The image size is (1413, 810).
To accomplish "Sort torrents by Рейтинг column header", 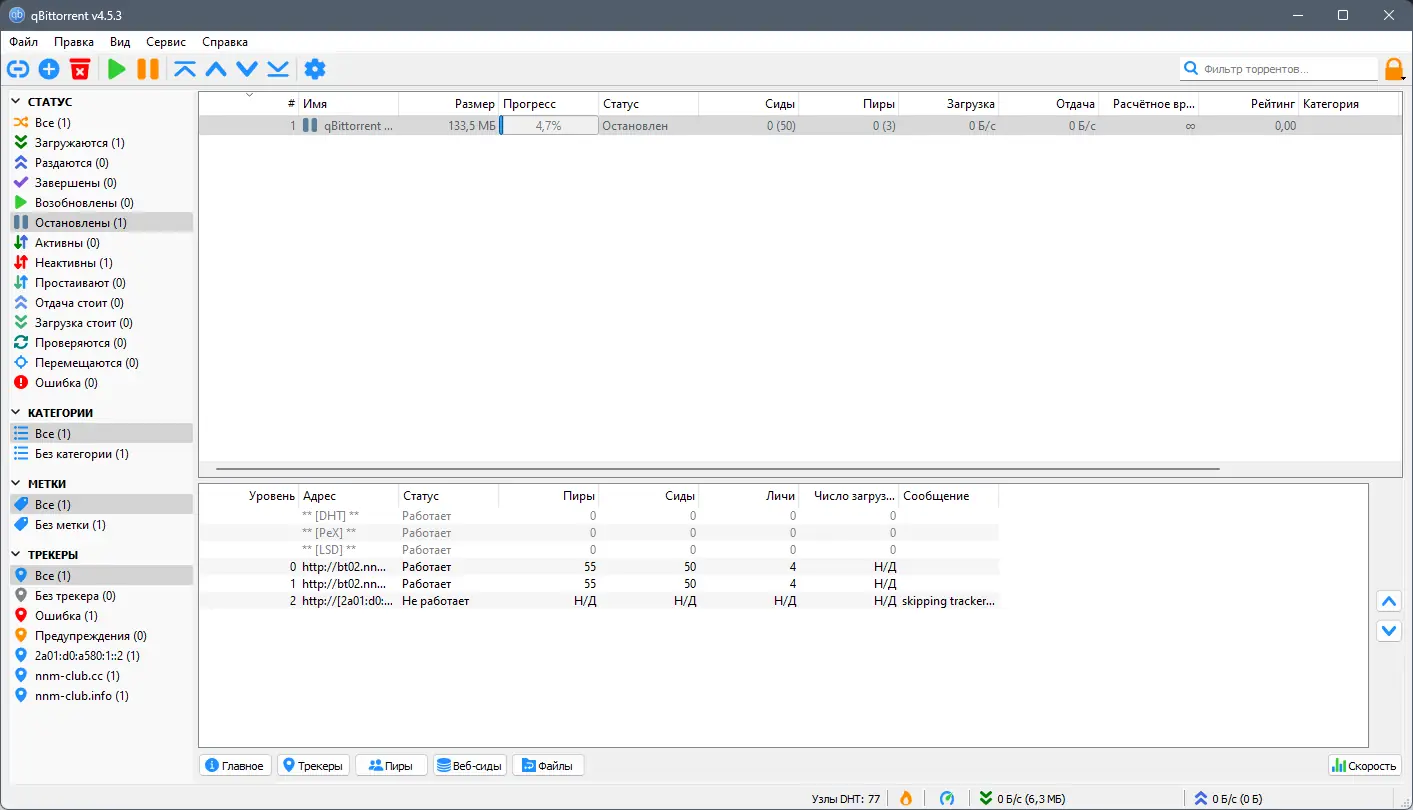I will [1248, 104].
